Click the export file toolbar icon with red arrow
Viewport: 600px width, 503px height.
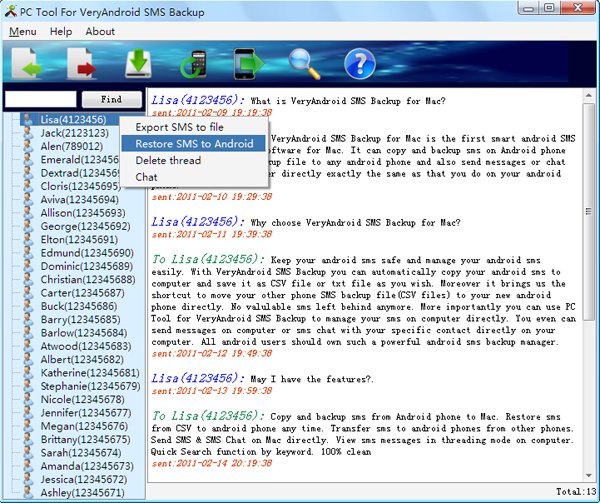(x=81, y=63)
